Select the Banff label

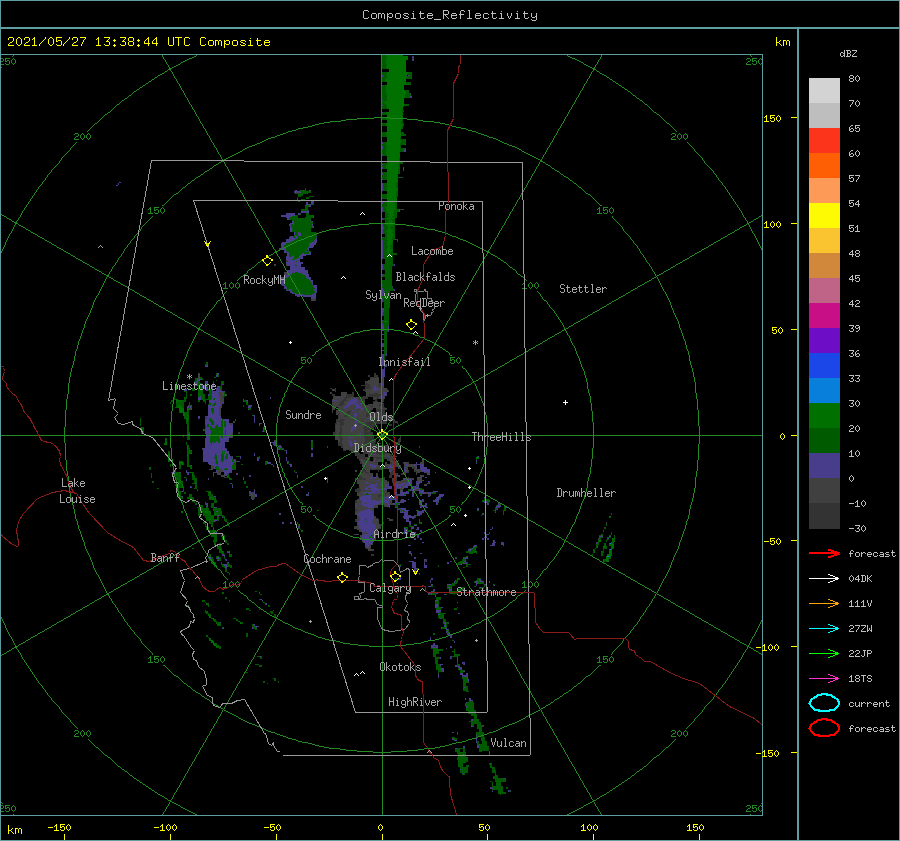click(x=165, y=557)
